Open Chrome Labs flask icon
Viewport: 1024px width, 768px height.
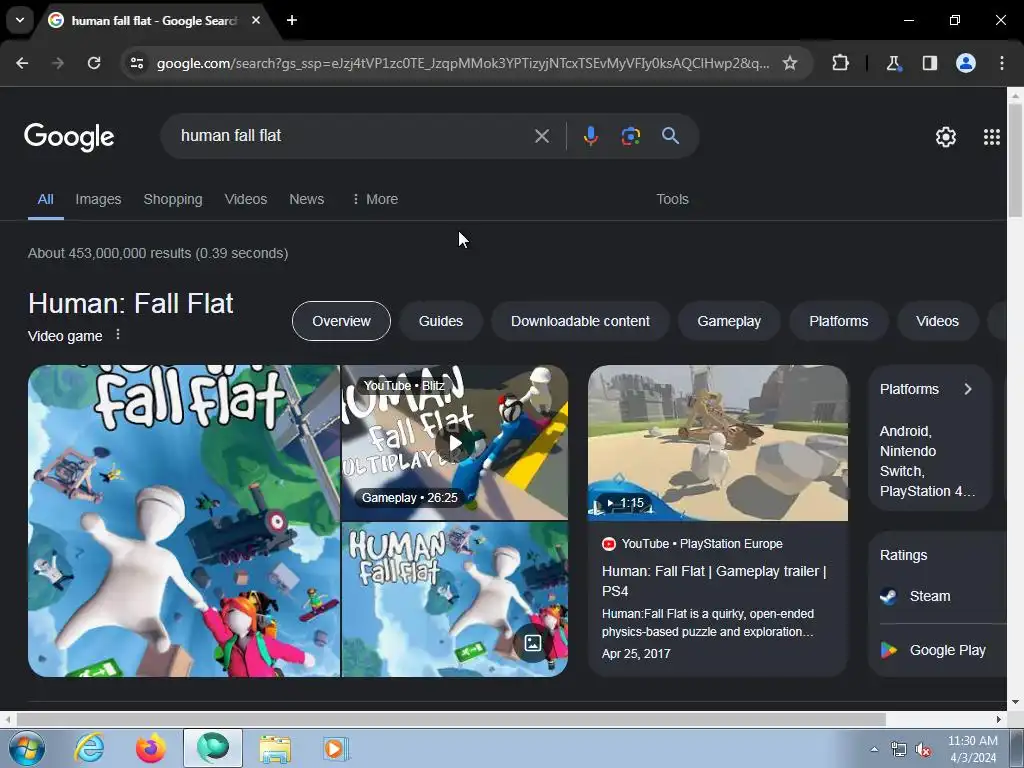(x=893, y=63)
